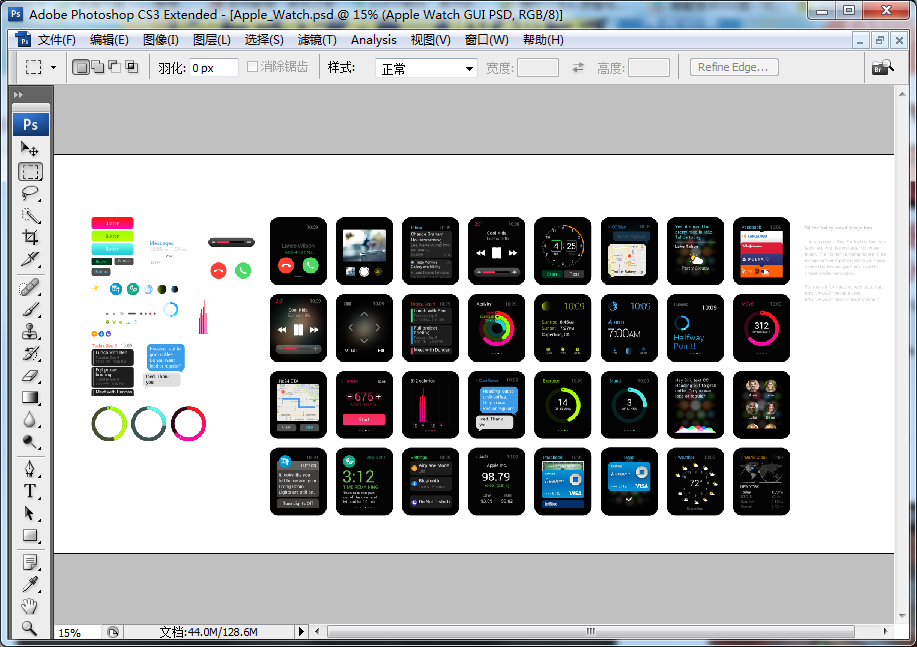Open the 选择(S) menu

pos(264,40)
